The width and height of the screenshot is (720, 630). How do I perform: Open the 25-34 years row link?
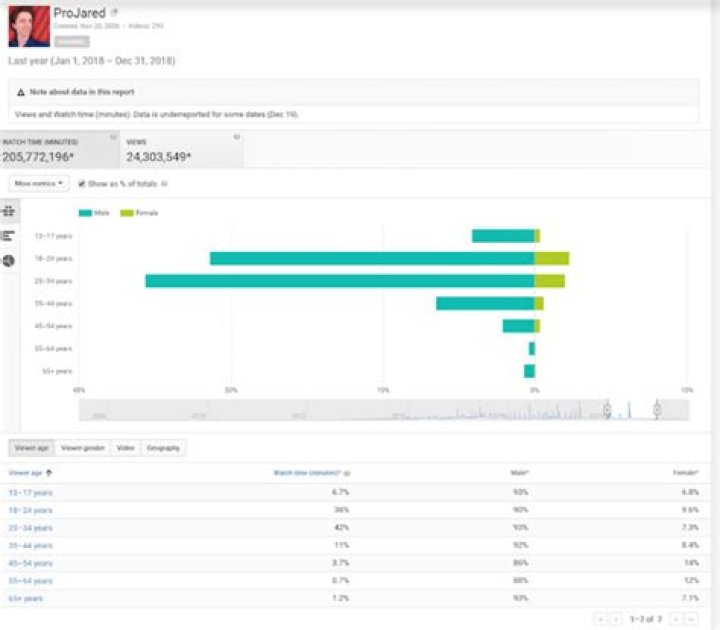click(x=30, y=528)
